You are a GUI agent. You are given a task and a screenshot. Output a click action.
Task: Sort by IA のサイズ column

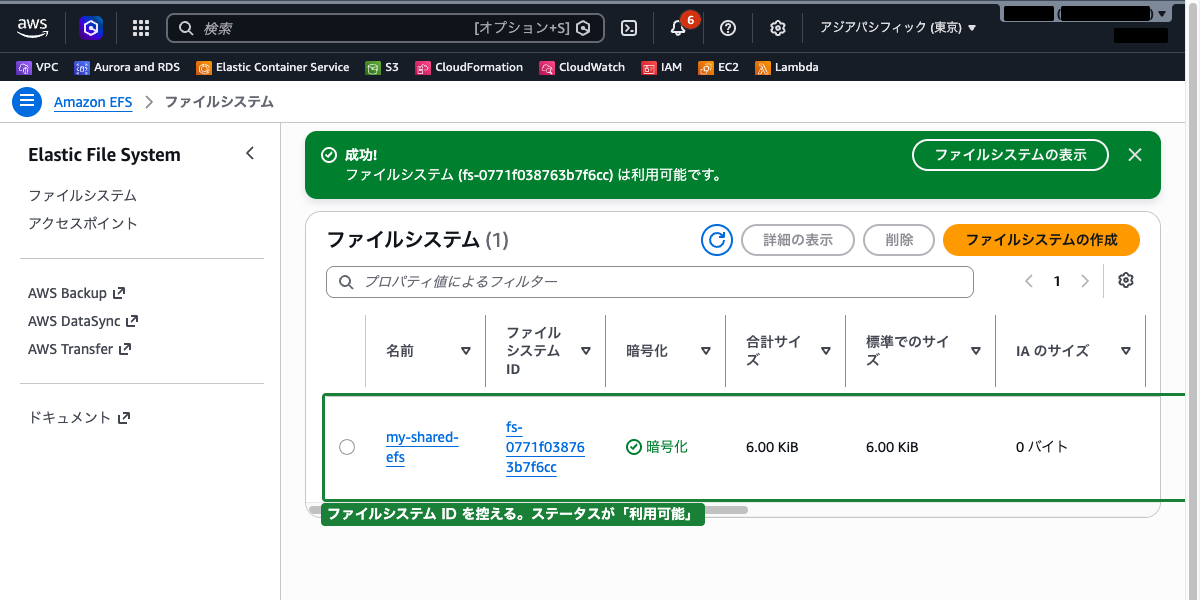[x=1126, y=351]
